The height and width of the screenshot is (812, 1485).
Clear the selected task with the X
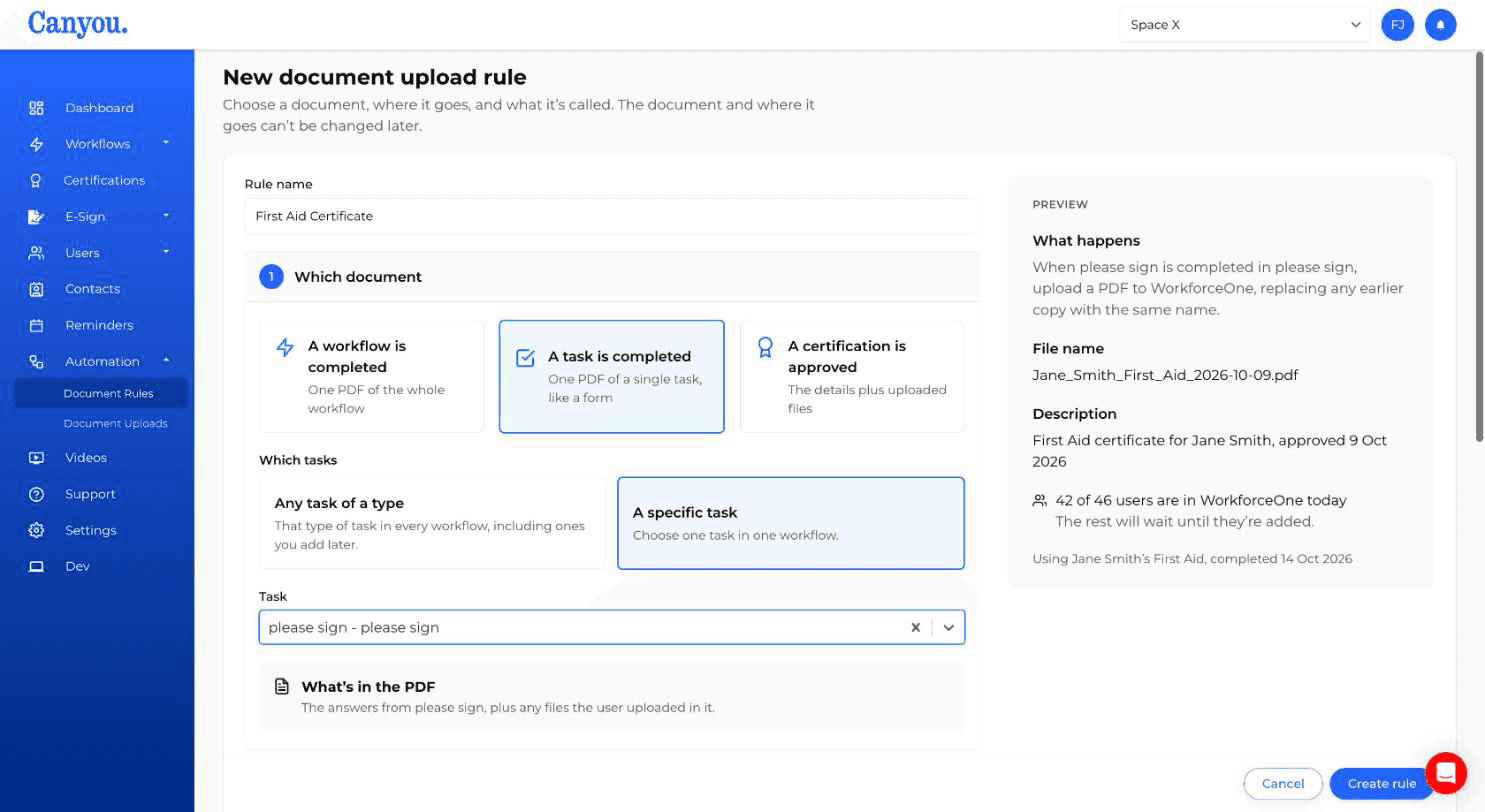coord(915,628)
